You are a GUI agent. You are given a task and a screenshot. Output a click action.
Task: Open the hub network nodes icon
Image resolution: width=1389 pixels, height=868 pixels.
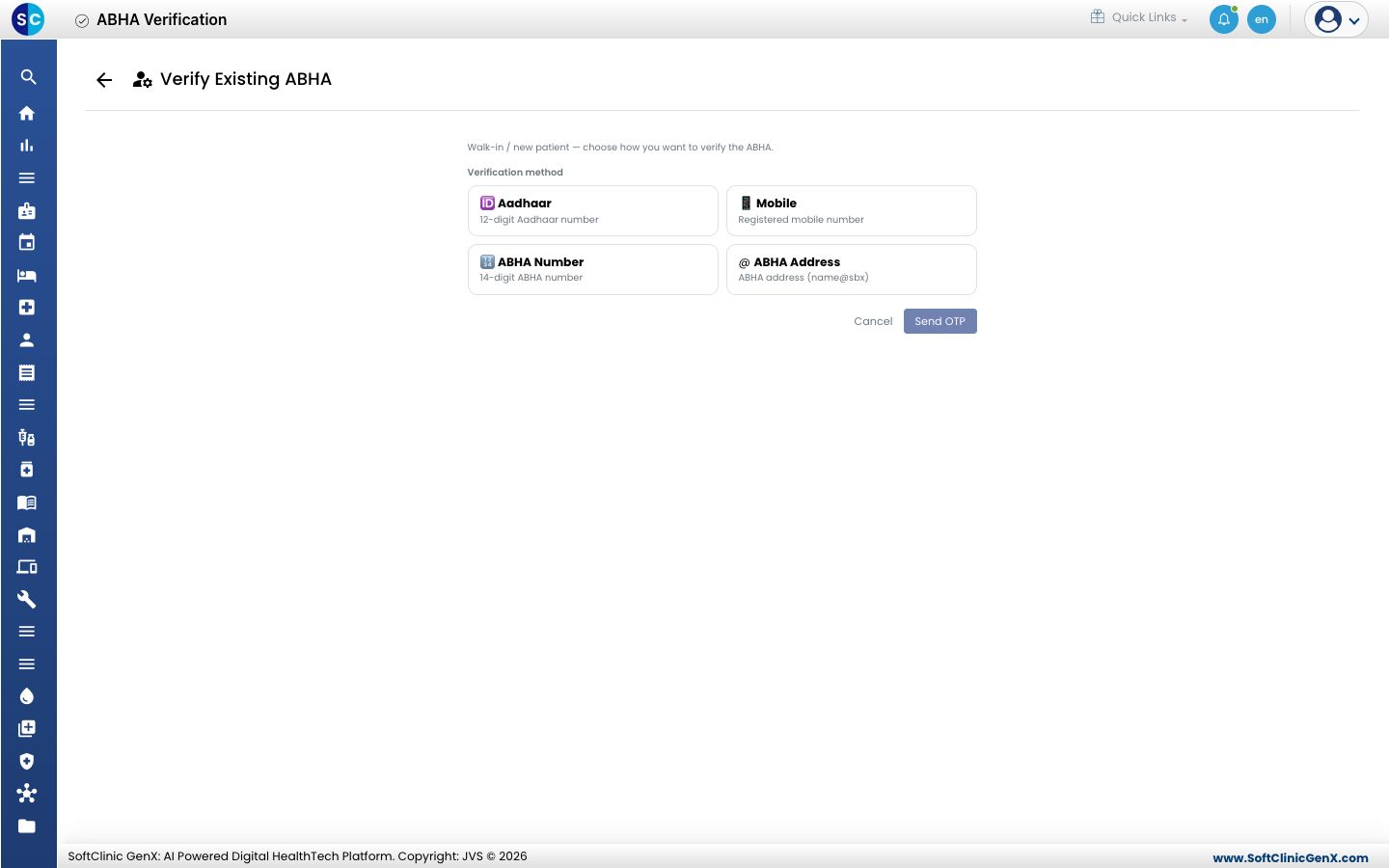click(x=27, y=794)
